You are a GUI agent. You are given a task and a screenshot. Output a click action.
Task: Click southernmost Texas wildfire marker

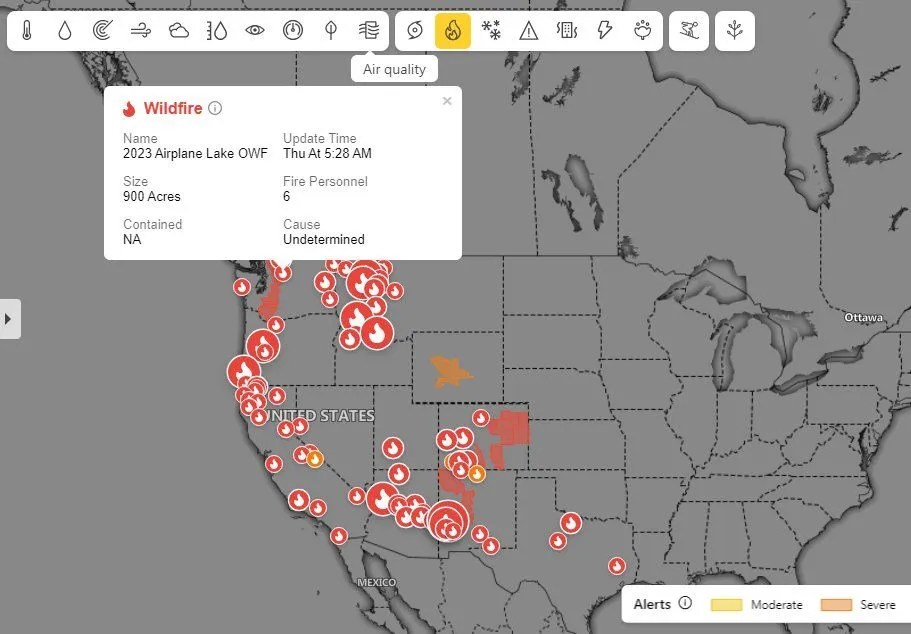click(617, 565)
